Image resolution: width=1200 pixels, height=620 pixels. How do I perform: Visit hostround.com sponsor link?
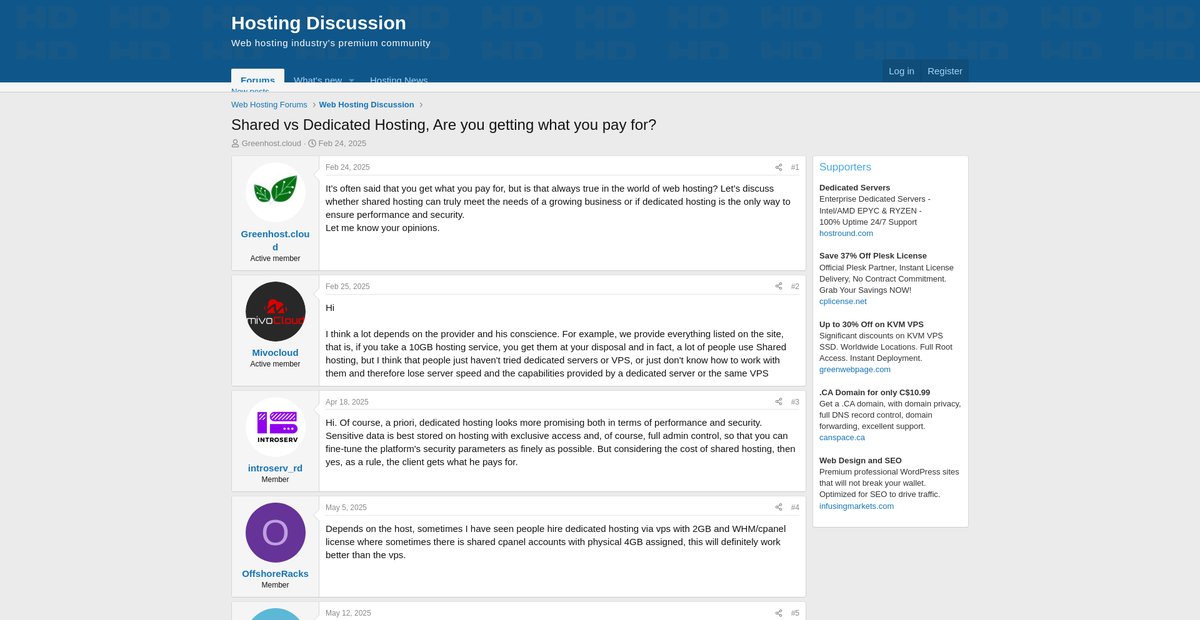pos(846,233)
